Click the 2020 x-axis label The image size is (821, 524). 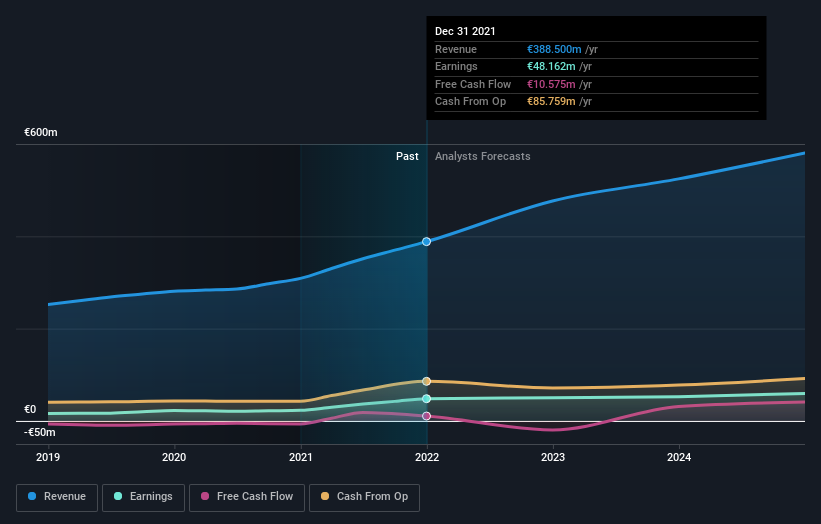(x=174, y=457)
